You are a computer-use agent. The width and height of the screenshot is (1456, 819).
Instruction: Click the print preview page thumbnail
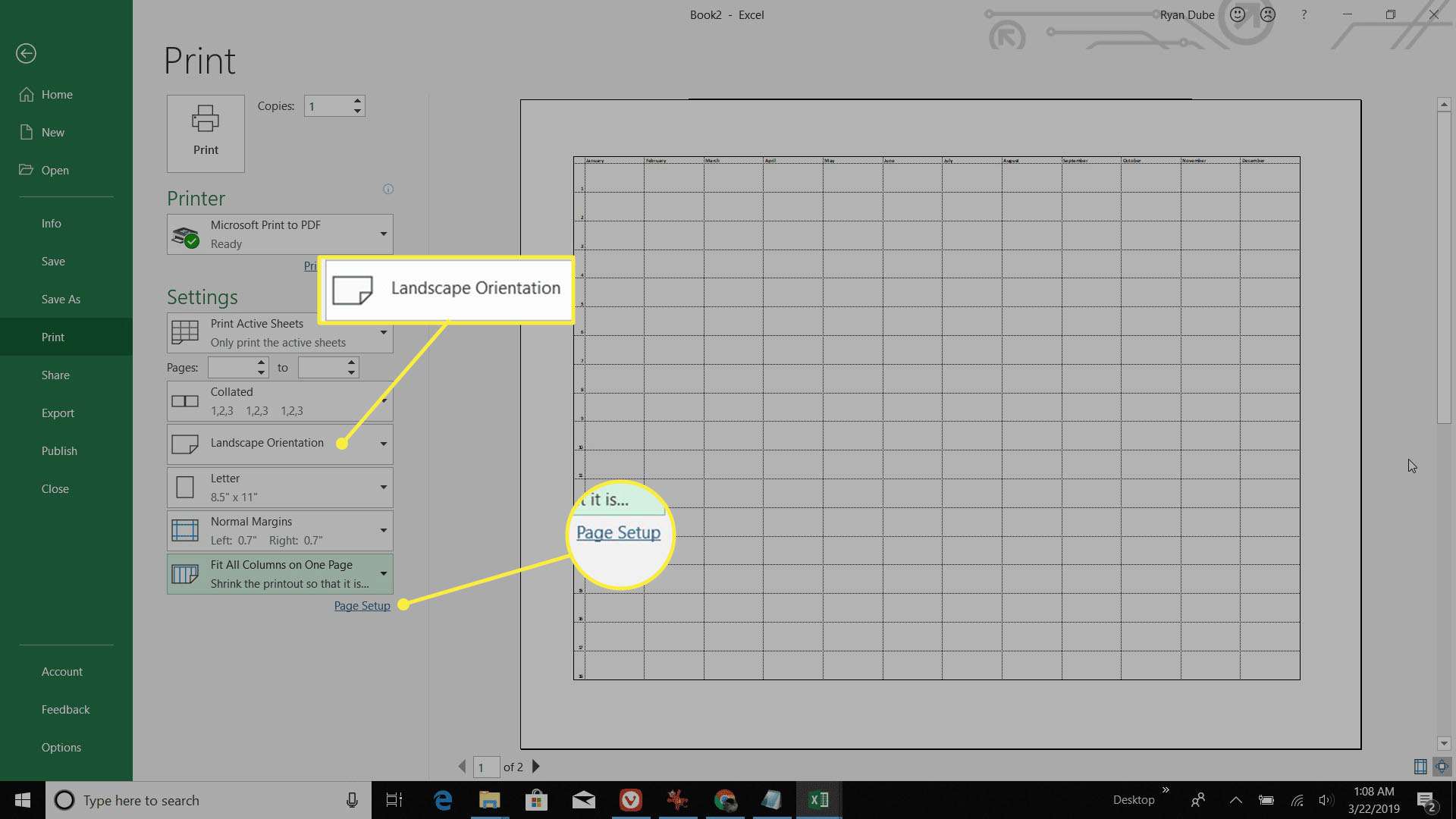pyautogui.click(x=940, y=424)
